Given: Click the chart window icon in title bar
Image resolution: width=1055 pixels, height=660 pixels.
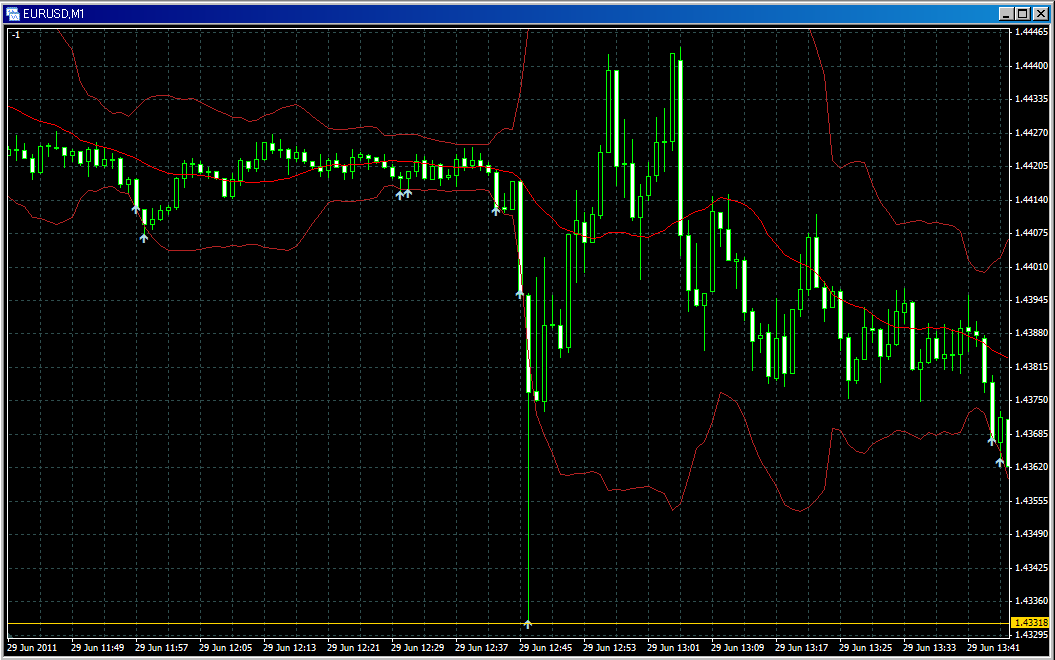Looking at the screenshot, I should [13, 13].
